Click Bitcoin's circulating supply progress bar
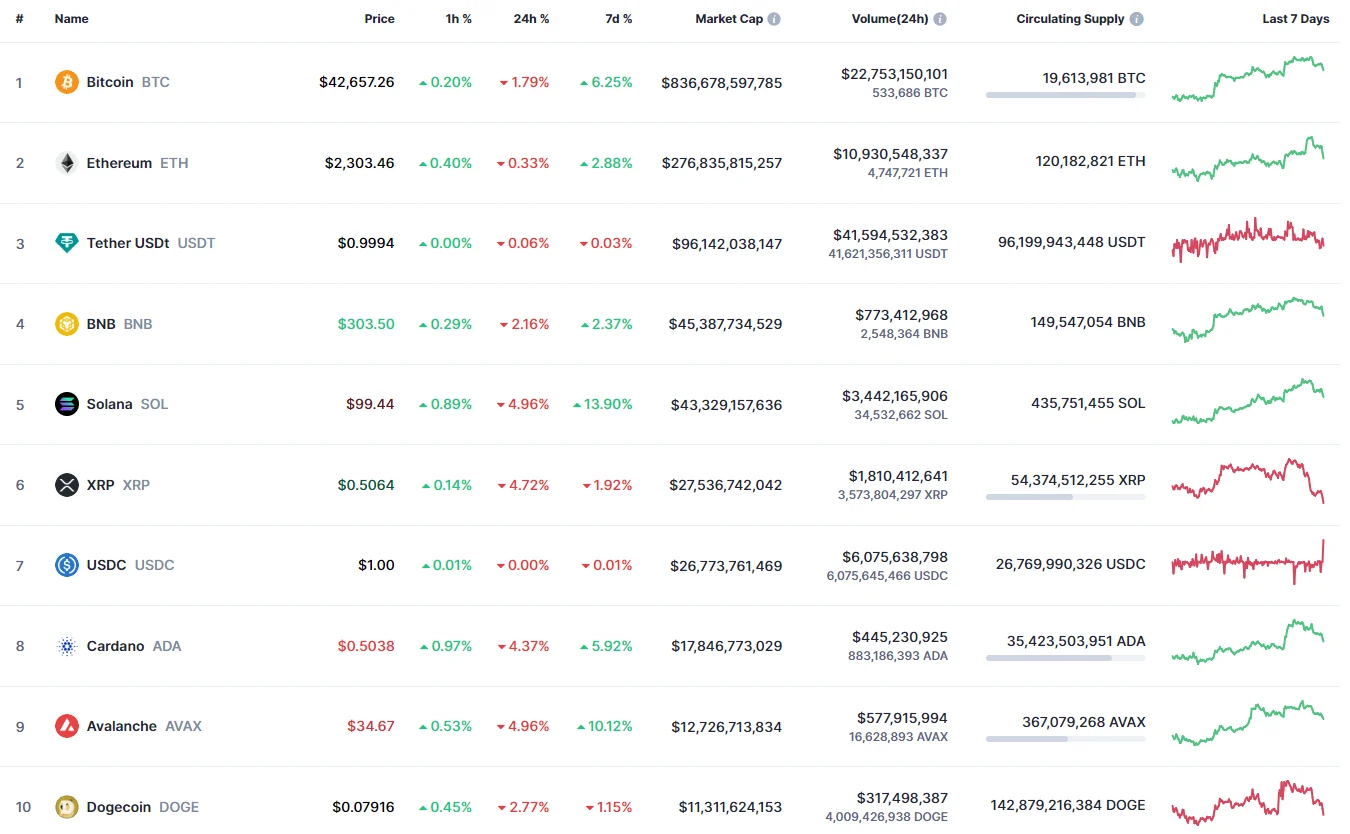 (1065, 95)
